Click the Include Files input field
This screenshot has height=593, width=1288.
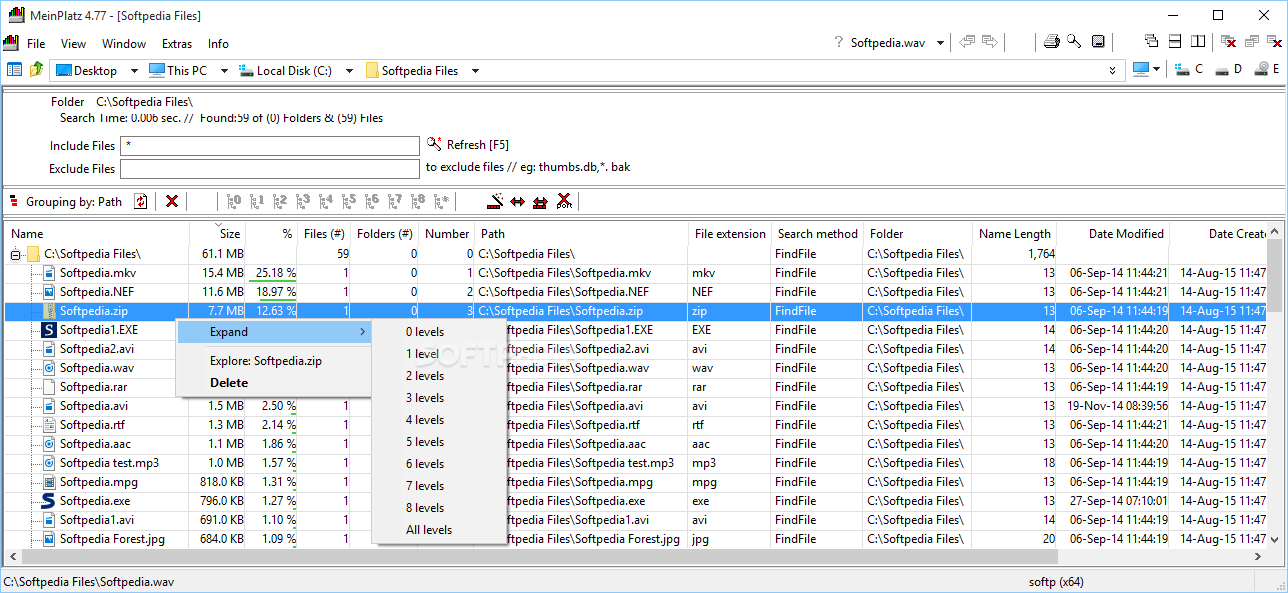270,146
